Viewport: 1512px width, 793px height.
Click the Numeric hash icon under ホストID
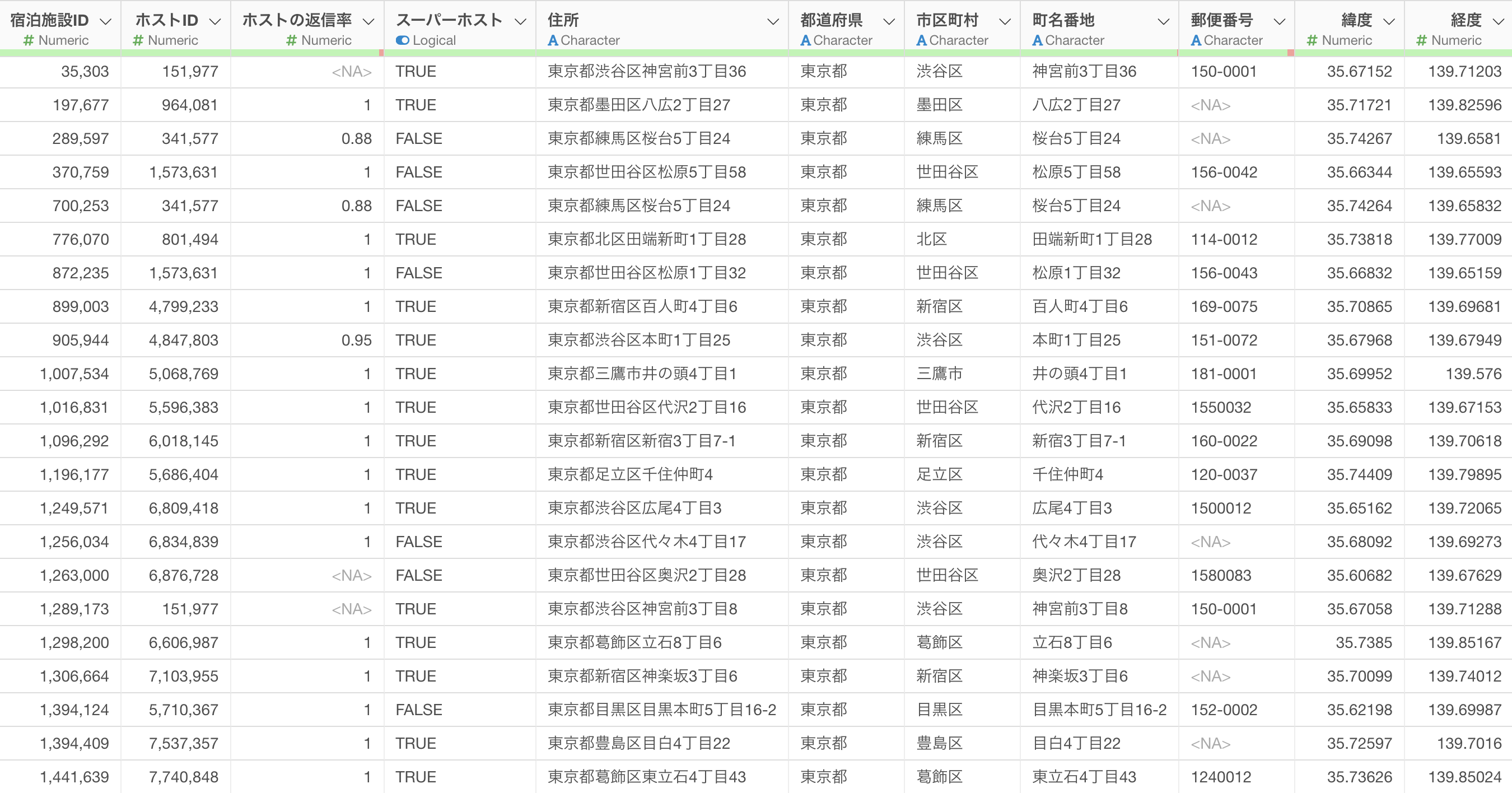(138, 40)
